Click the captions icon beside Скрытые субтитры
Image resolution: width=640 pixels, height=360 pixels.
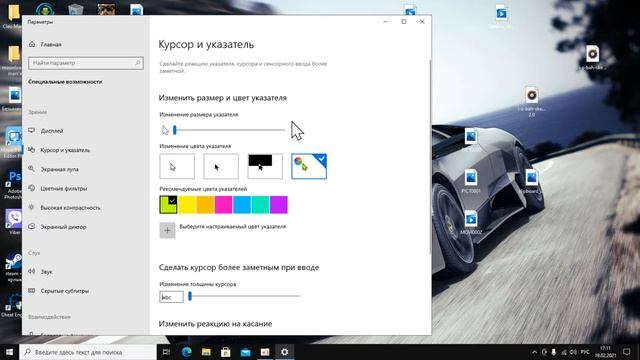coord(32,291)
